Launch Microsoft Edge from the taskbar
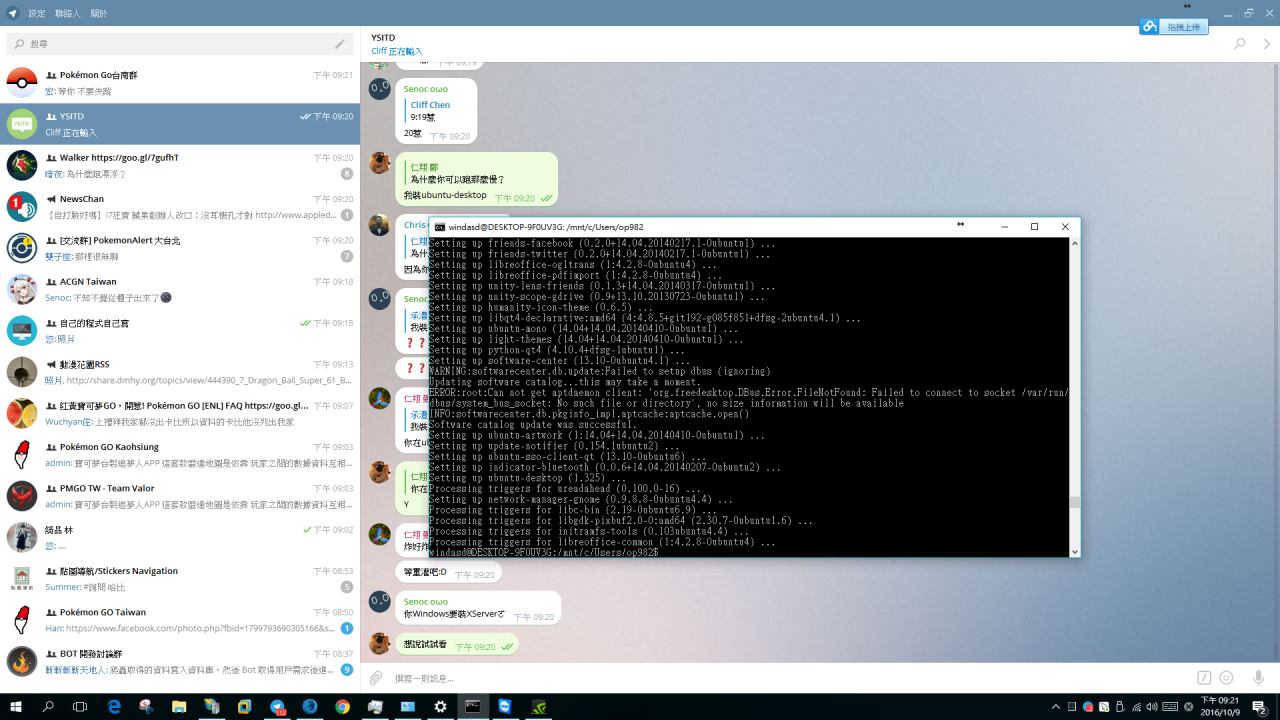This screenshot has height=720, width=1280. (114, 706)
